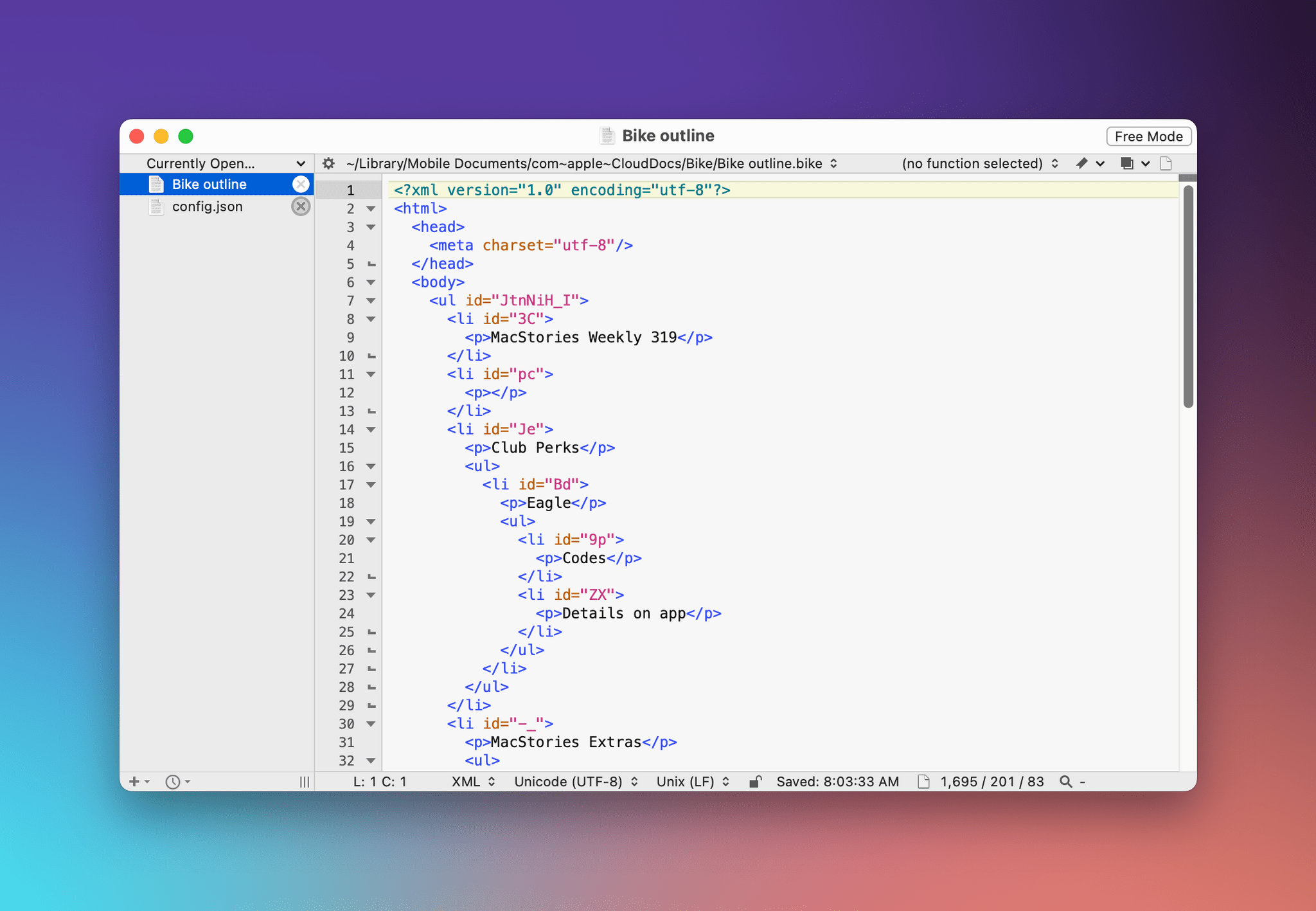1316x911 pixels.
Task: Collapse the li Je fold at line 14
Action: click(371, 429)
